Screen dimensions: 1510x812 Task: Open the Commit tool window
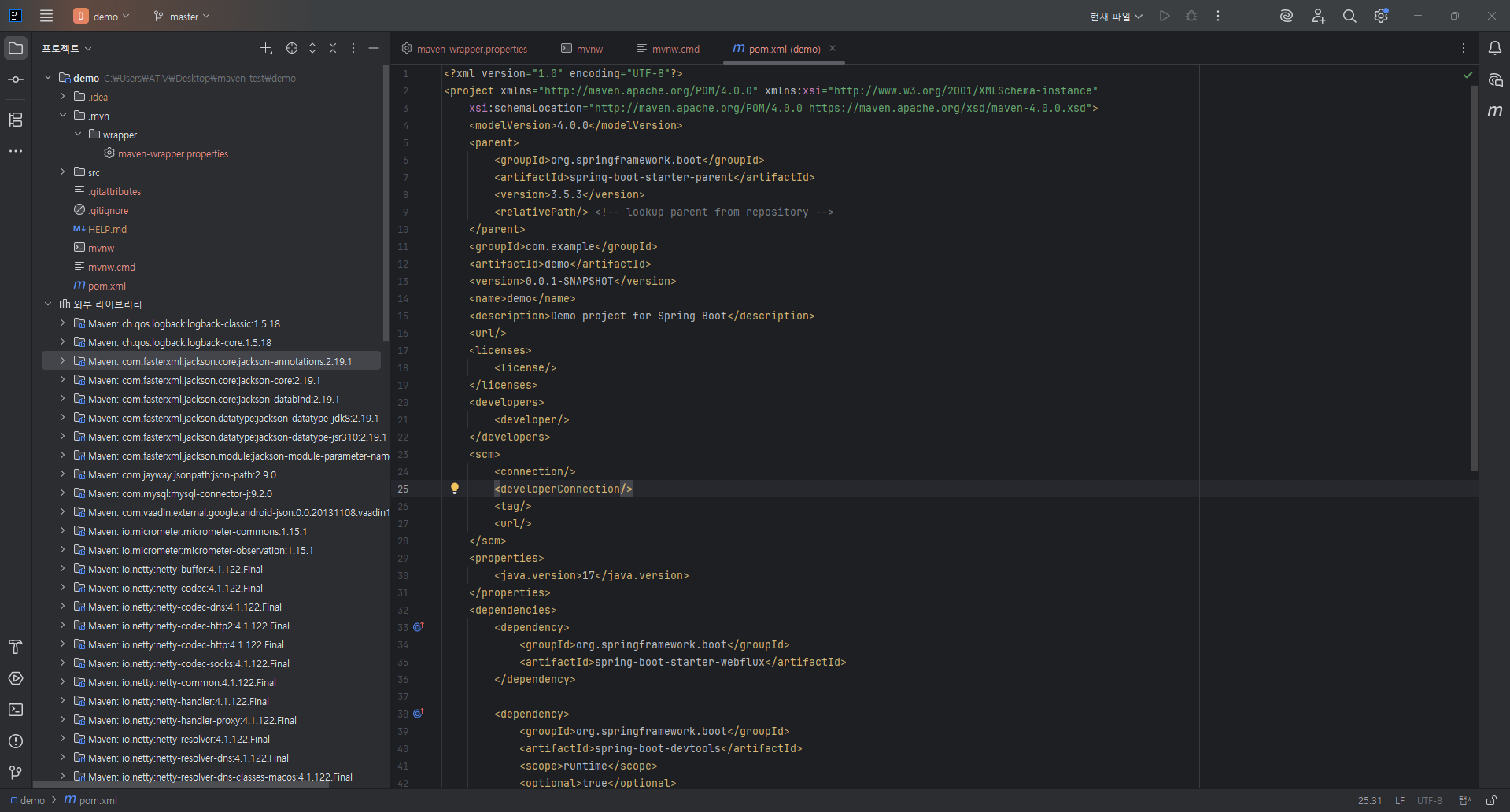pyautogui.click(x=16, y=79)
